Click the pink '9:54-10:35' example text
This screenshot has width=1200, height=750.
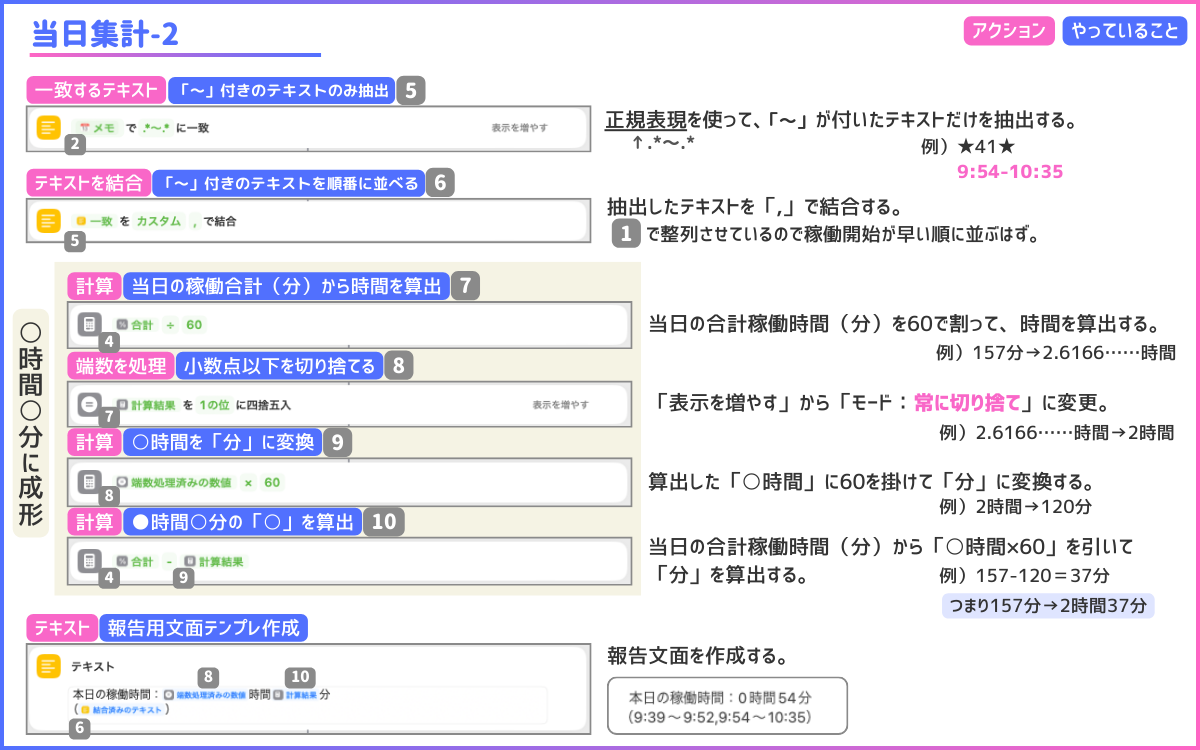click(x=1009, y=172)
